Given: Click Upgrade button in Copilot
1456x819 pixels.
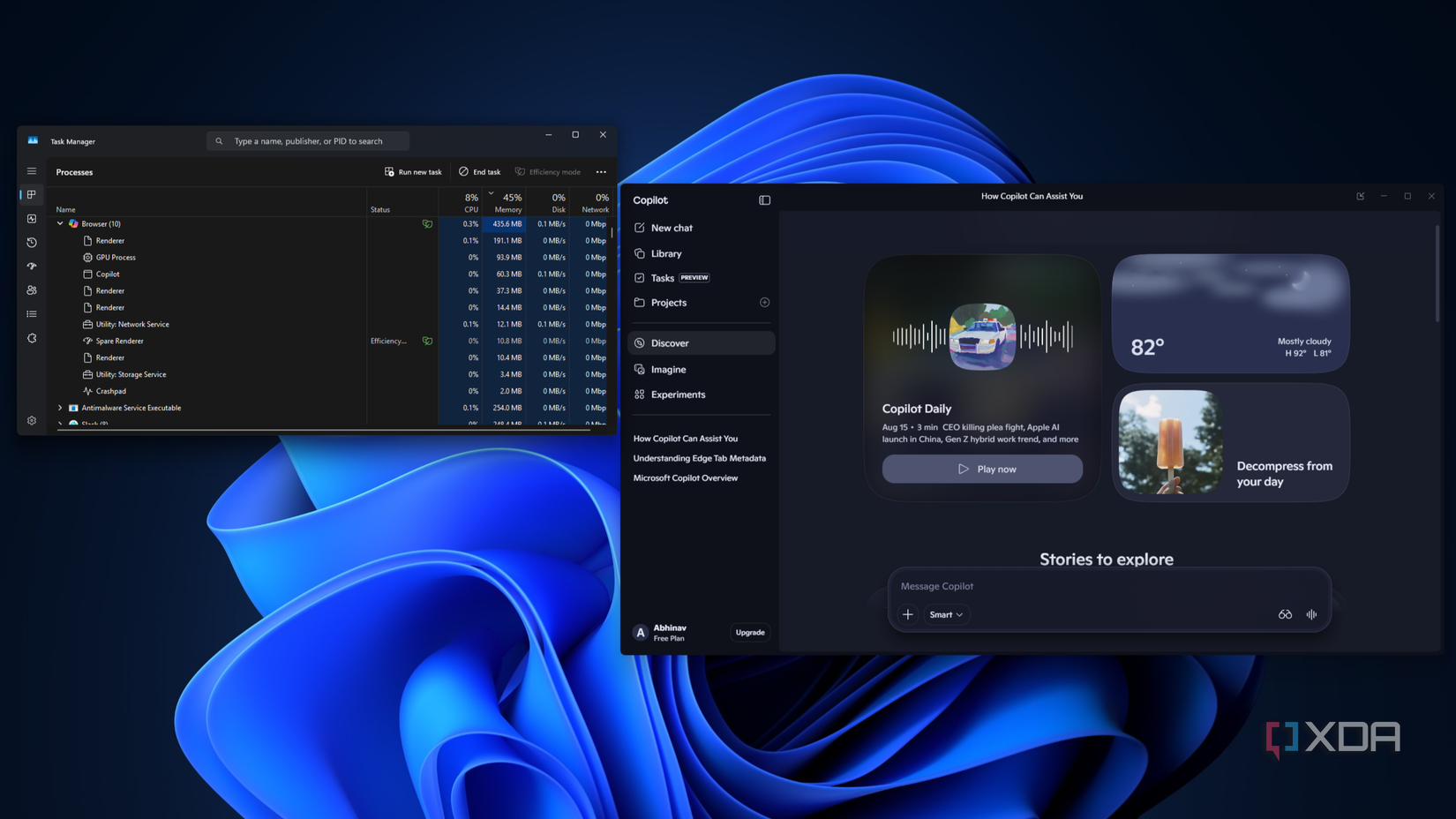Looking at the screenshot, I should [x=750, y=633].
